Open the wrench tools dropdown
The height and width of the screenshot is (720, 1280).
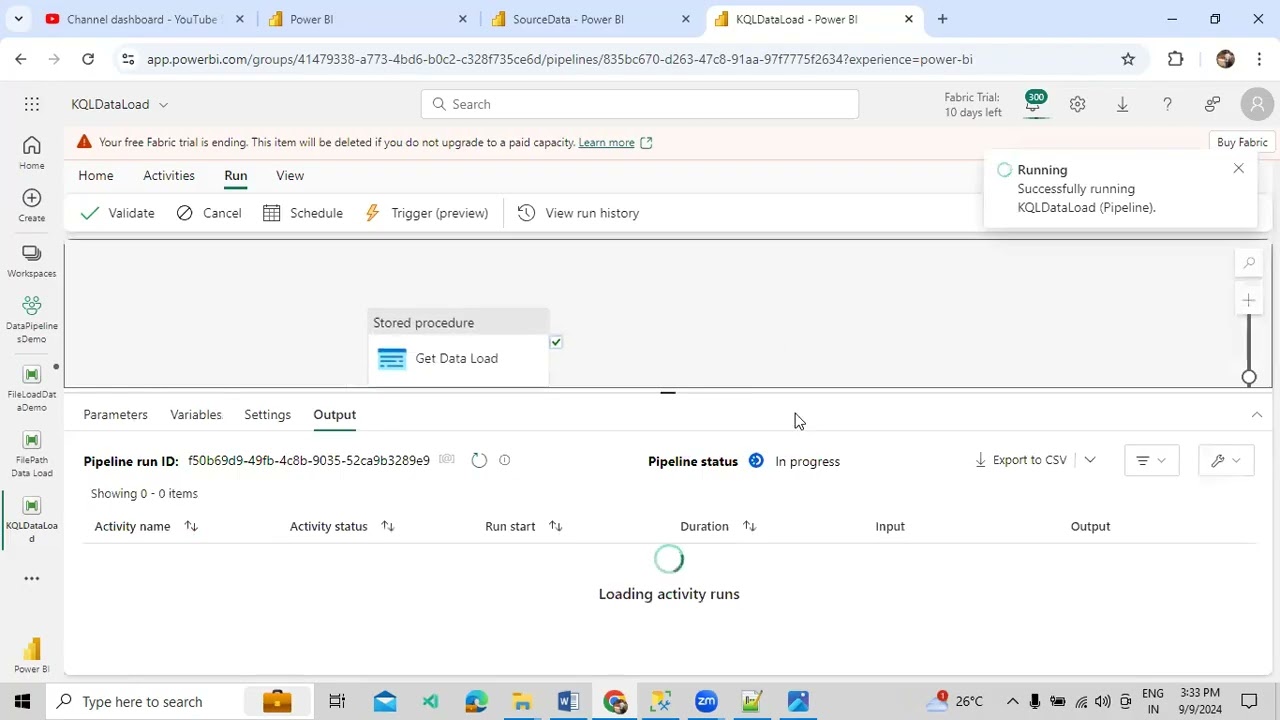(x=1226, y=460)
